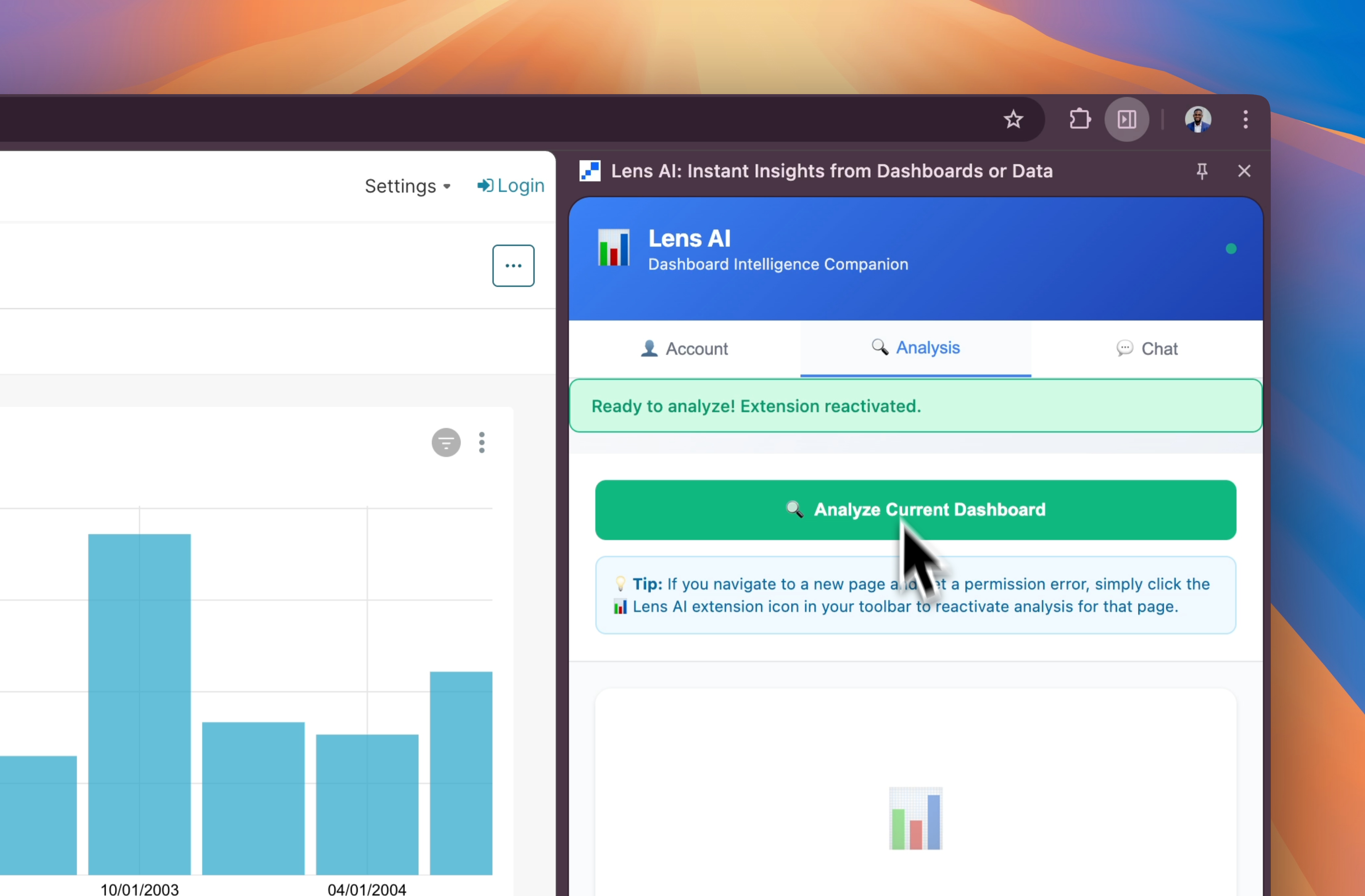Open the browser Extensions puzzle icon
The width and height of the screenshot is (1365, 896).
coord(1079,119)
